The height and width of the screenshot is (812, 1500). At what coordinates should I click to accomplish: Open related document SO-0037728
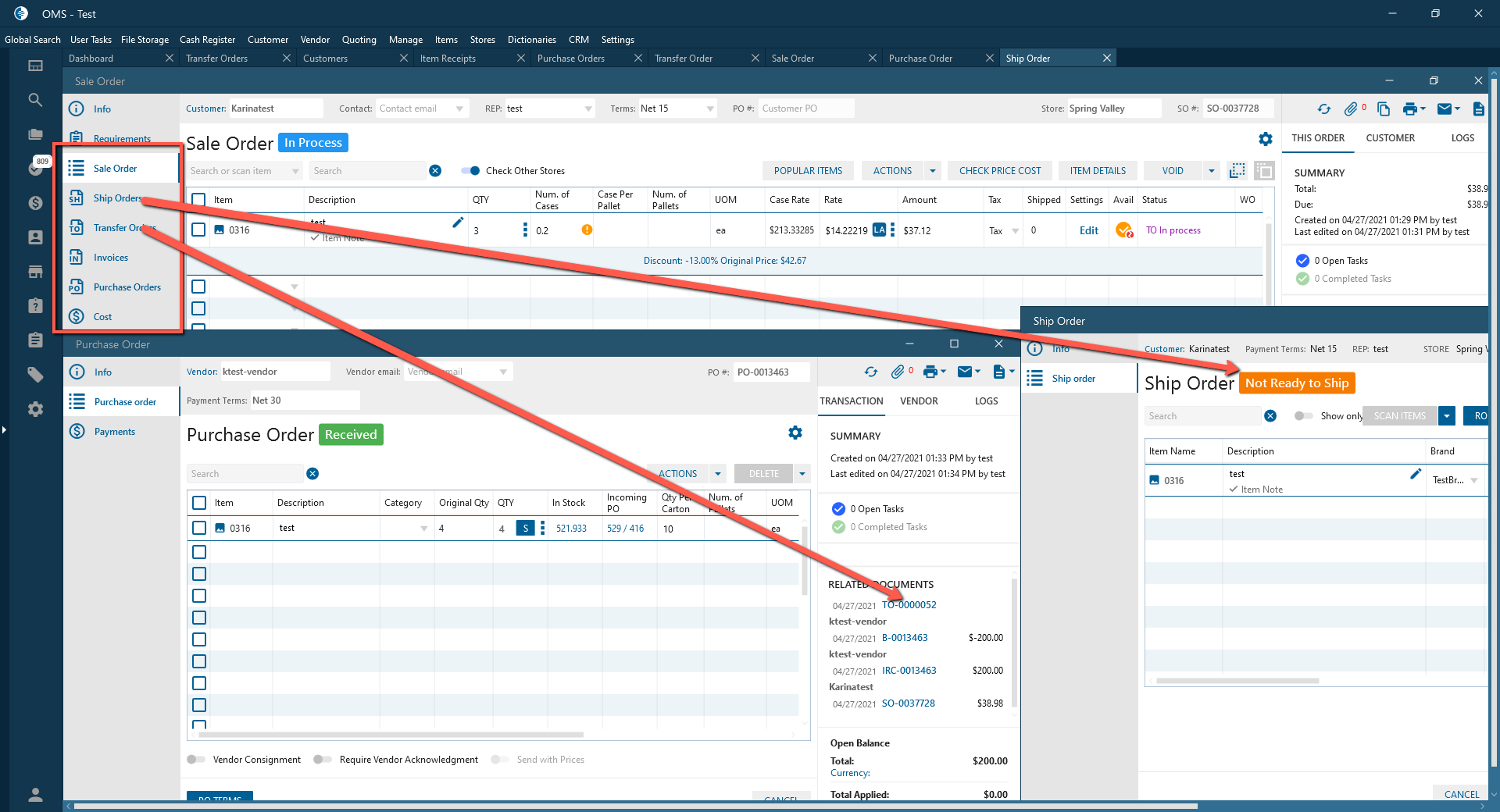click(908, 703)
